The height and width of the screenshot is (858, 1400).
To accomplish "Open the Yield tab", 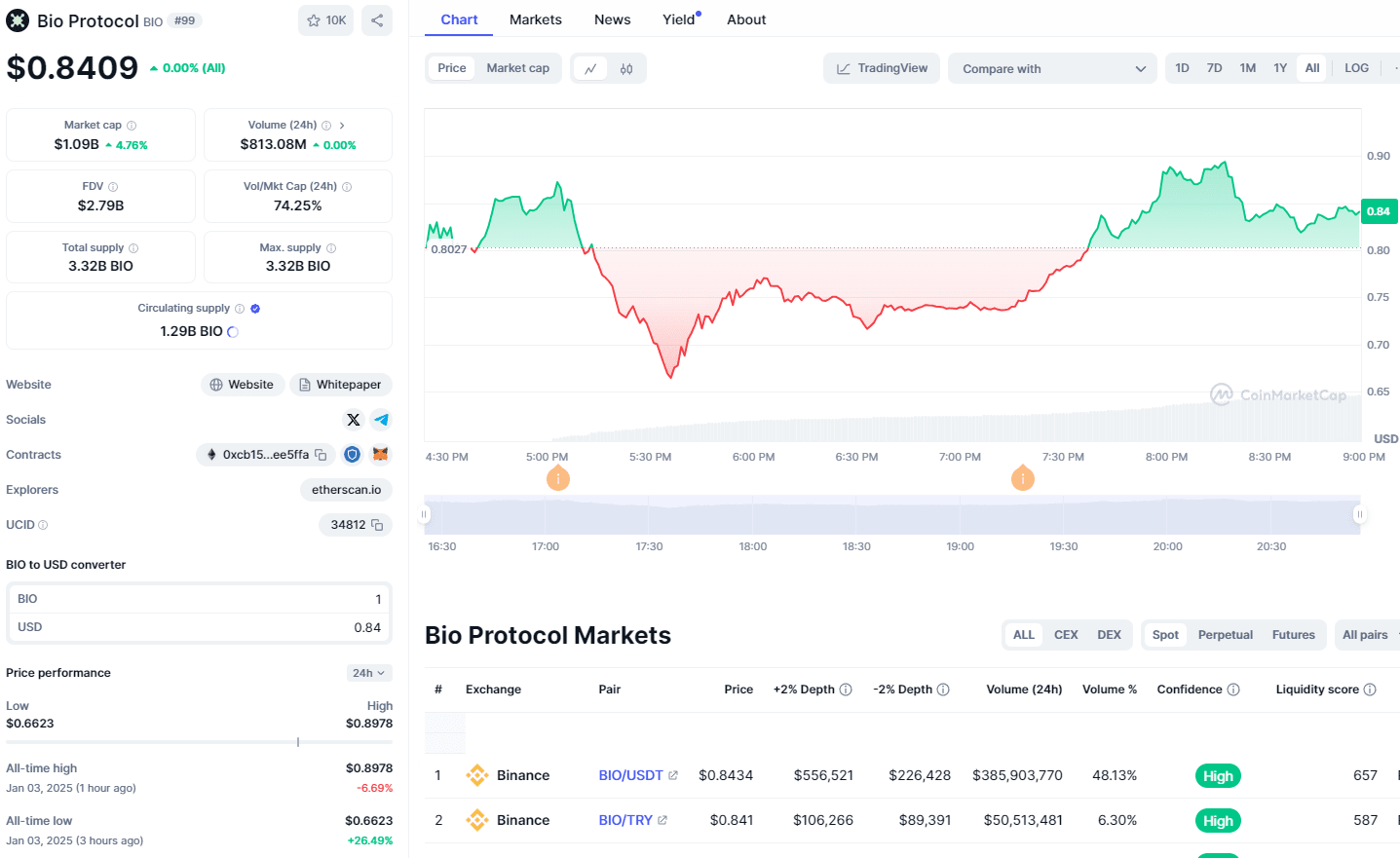I will click(680, 19).
